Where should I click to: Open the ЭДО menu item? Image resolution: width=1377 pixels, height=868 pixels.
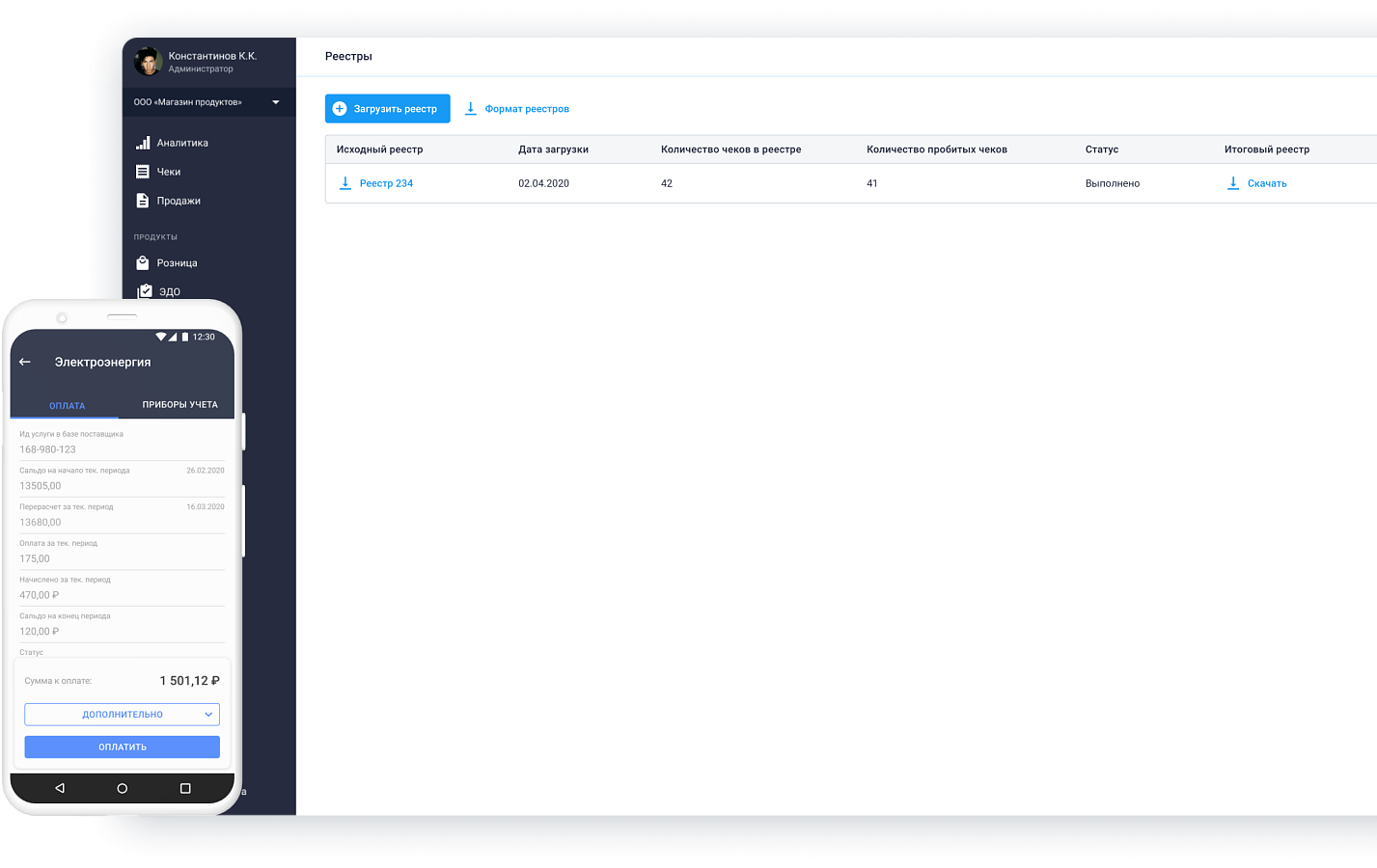point(170,291)
